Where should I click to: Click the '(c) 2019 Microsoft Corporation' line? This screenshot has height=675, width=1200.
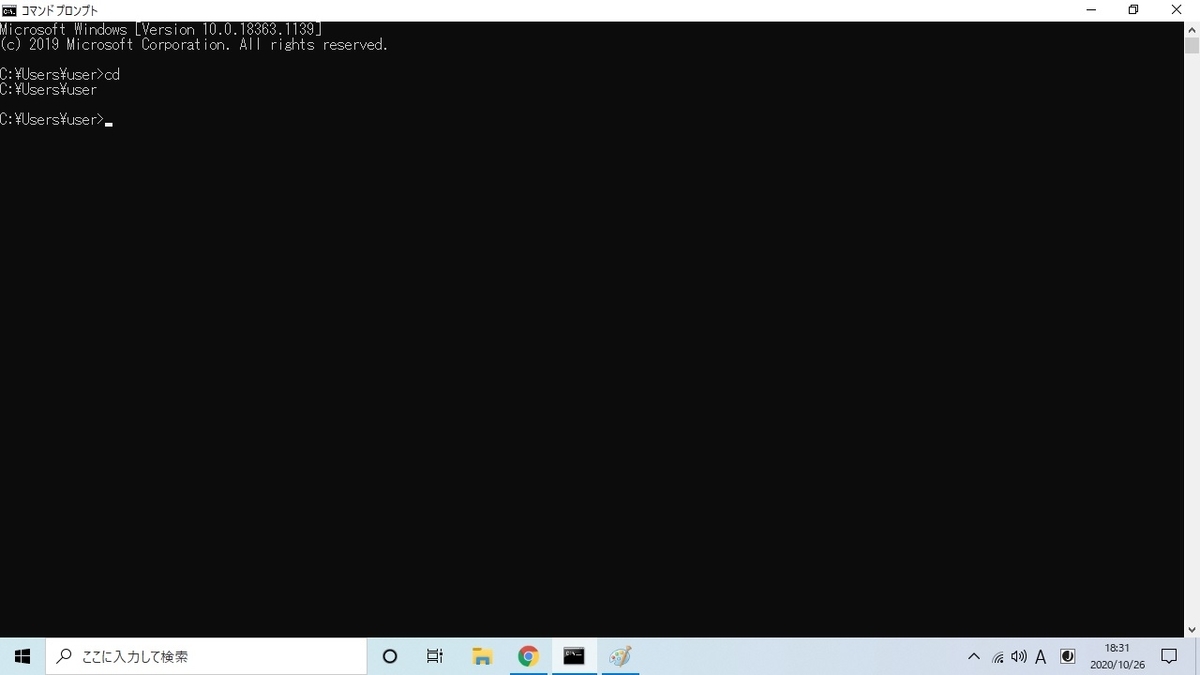pos(194,45)
